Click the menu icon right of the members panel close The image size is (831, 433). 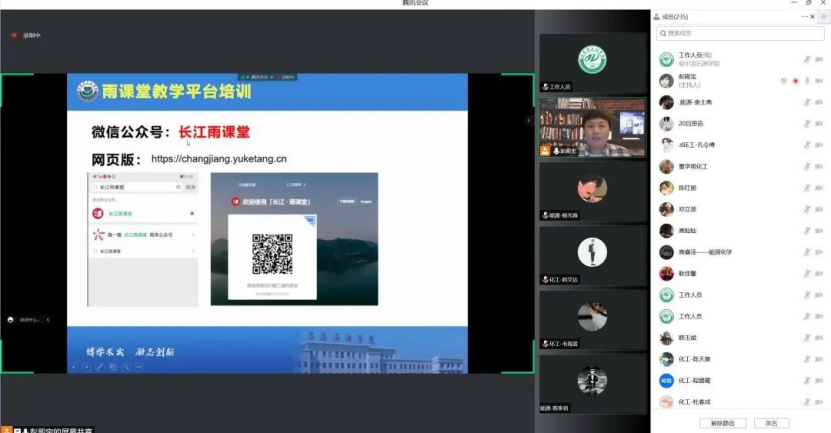[x=824, y=17]
